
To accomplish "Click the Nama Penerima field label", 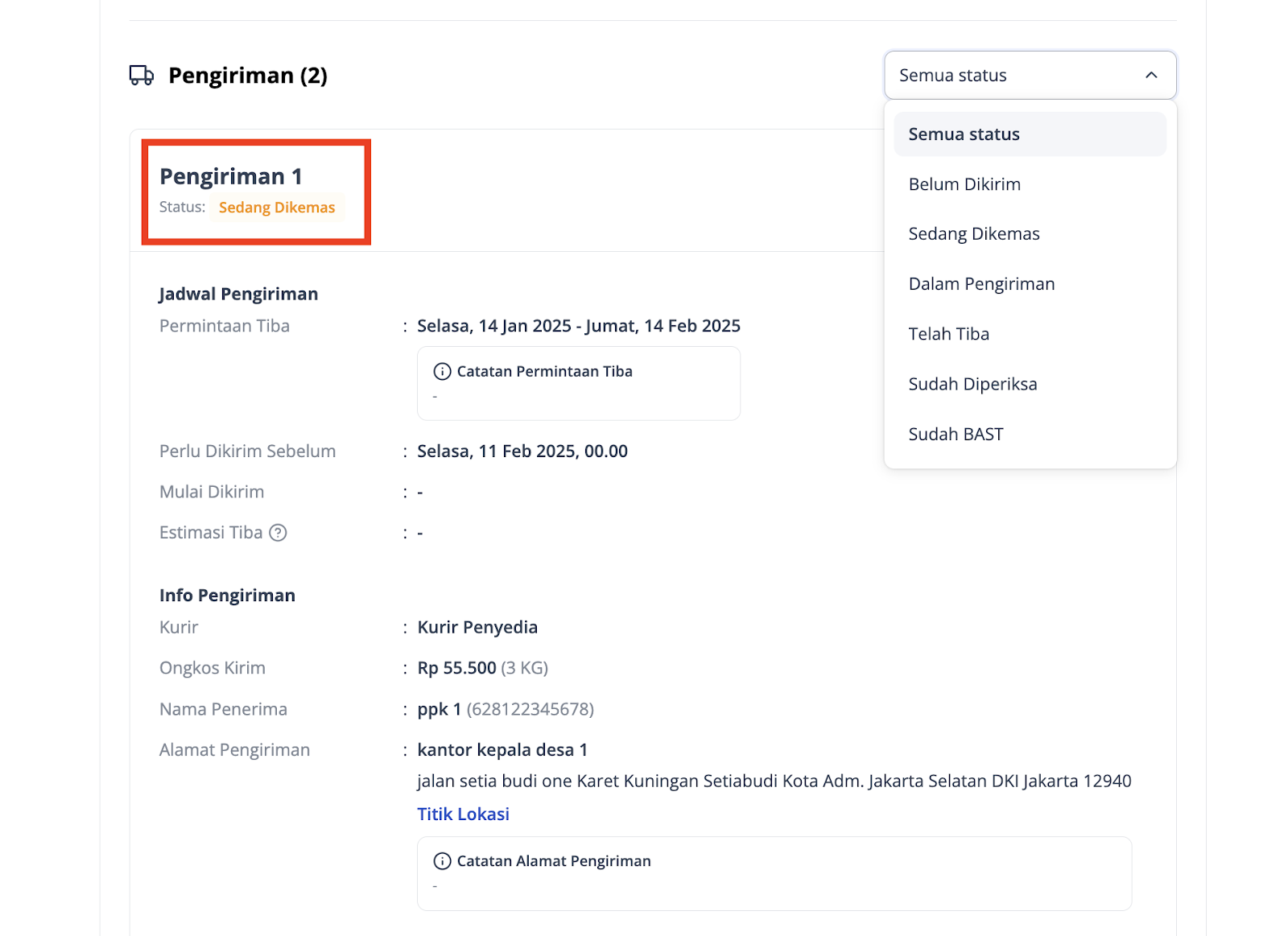I will click(x=223, y=710).
